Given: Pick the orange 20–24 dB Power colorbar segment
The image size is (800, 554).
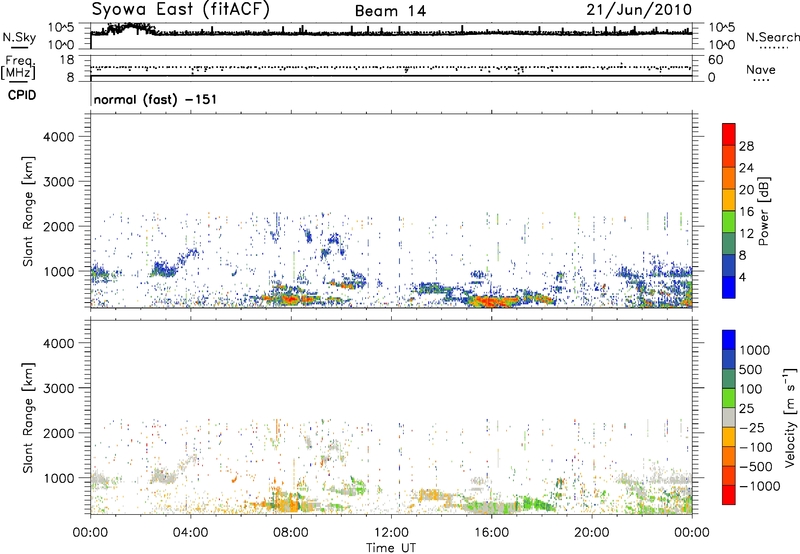Looking at the screenshot, I should (x=729, y=178).
